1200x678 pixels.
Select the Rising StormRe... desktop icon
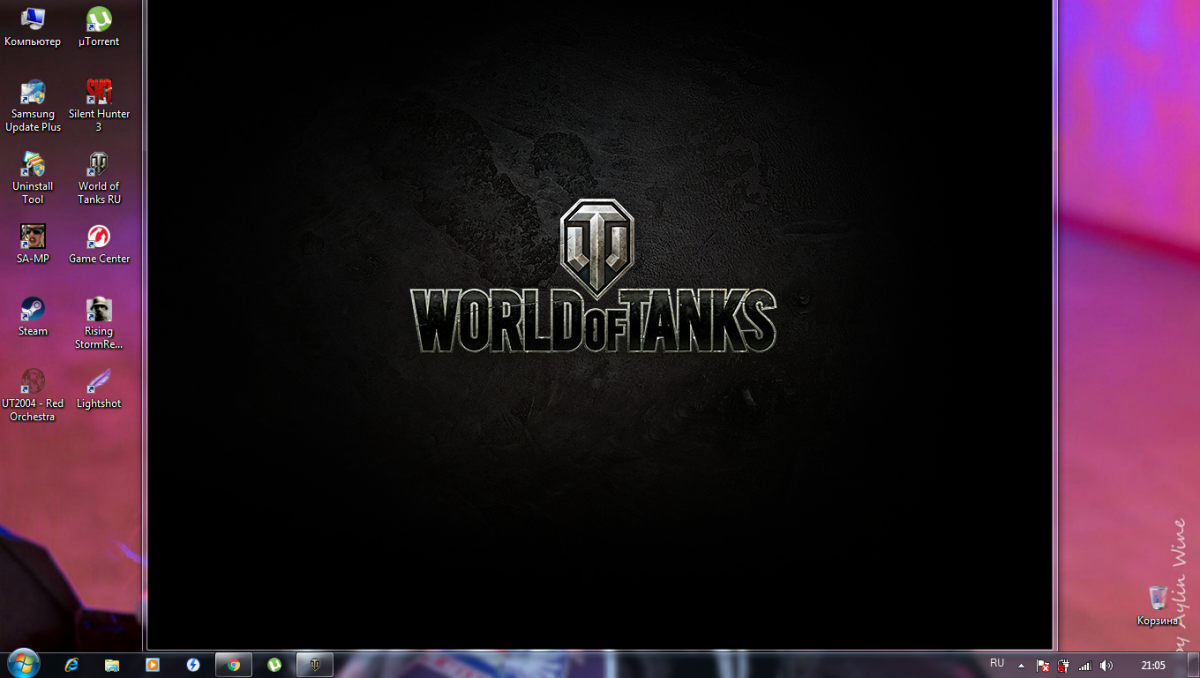coord(98,323)
